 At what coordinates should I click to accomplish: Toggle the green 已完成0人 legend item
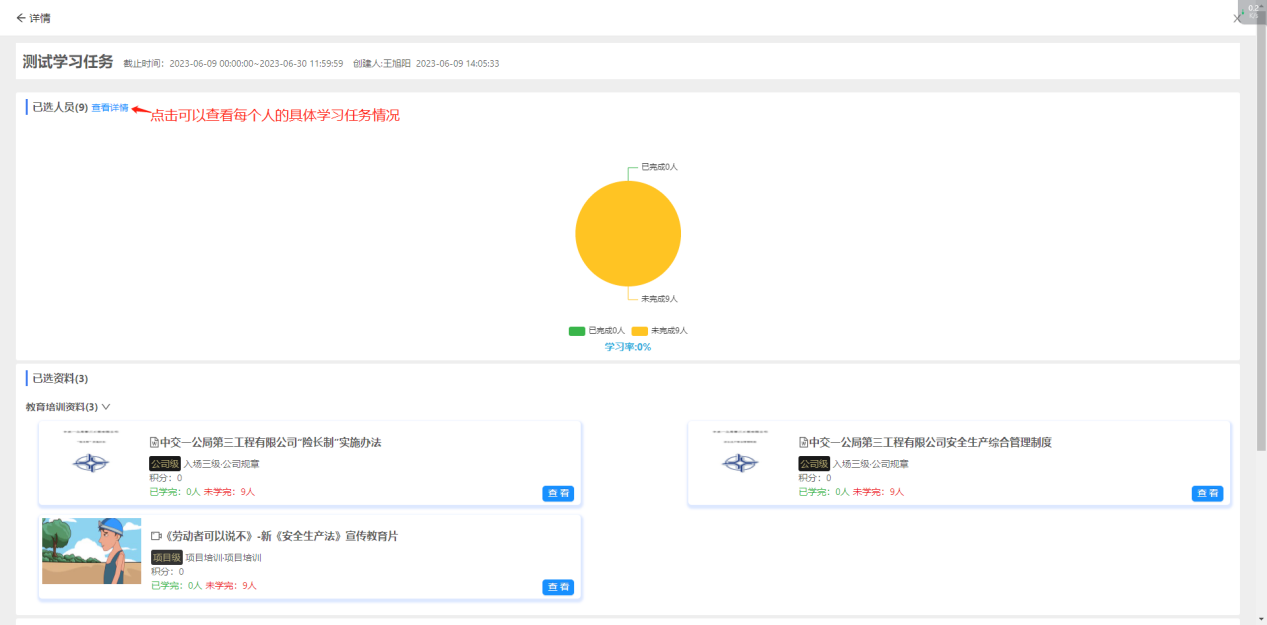coord(597,331)
